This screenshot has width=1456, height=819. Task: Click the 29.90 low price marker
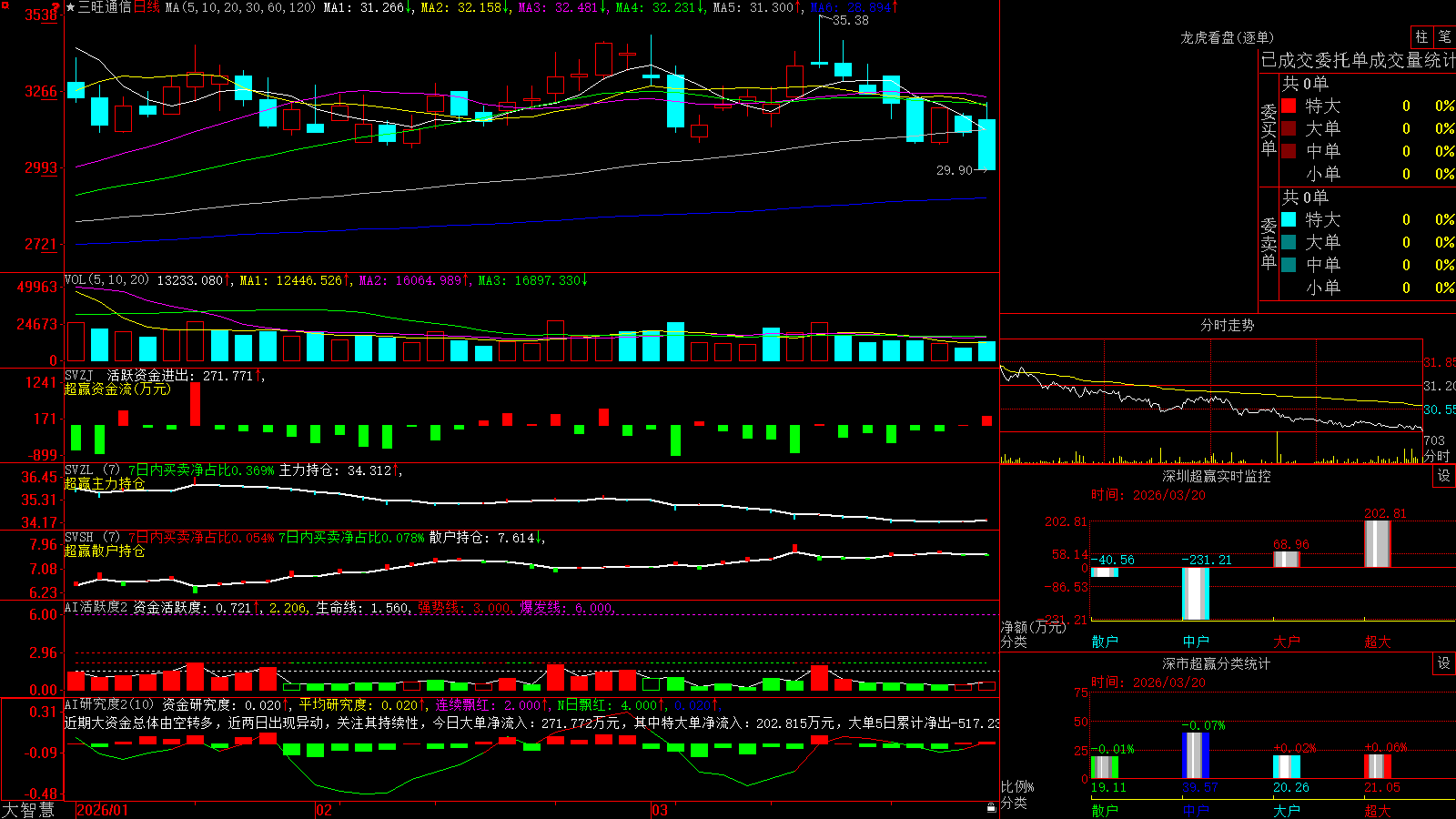tap(955, 170)
